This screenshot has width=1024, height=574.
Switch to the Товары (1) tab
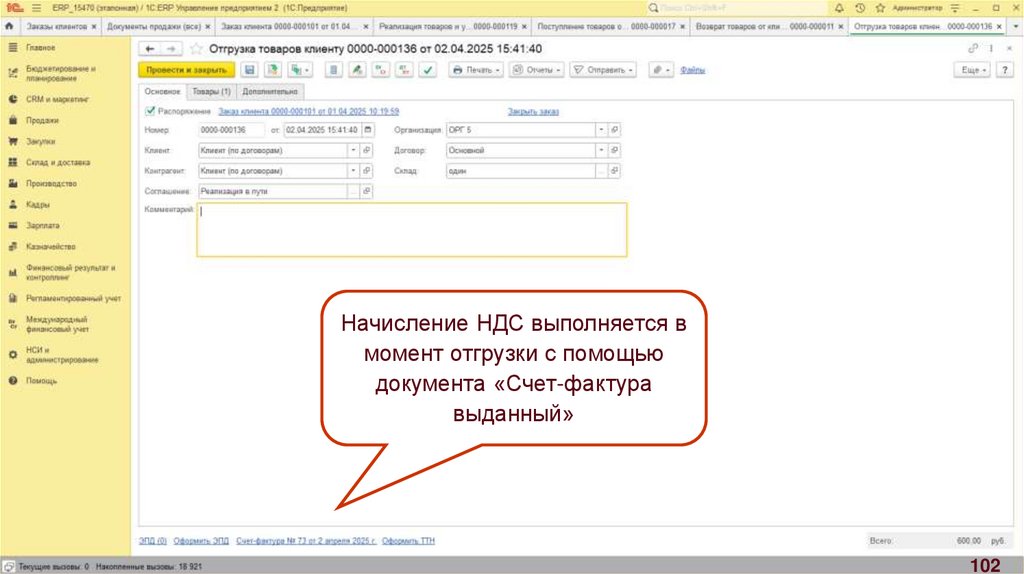[211, 91]
